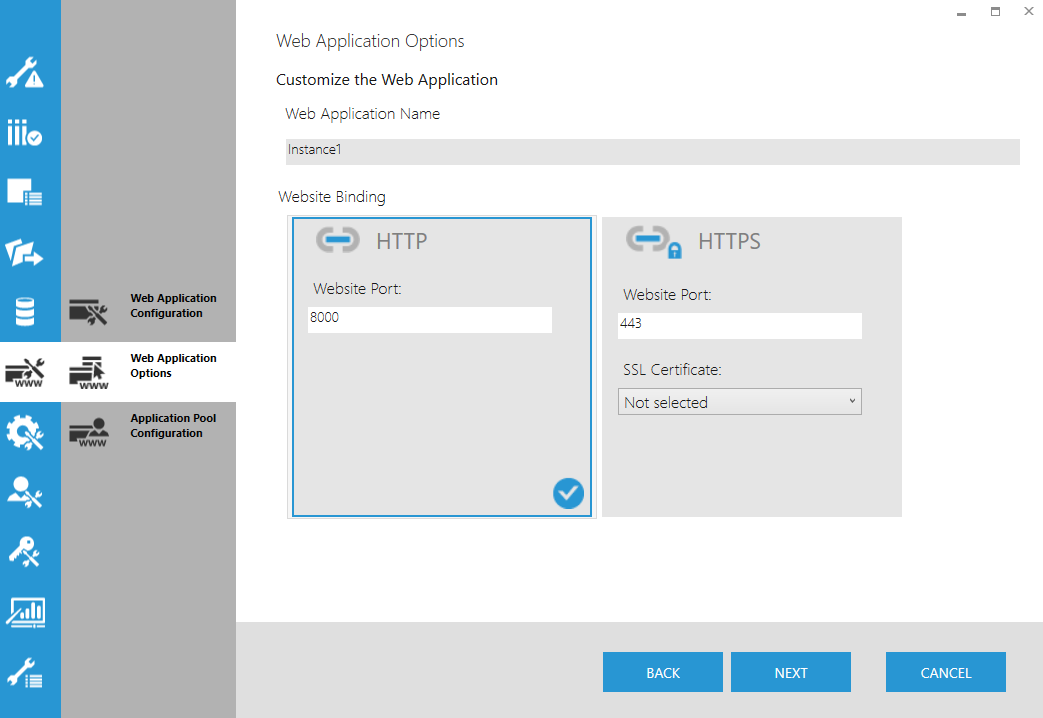Click the Web Application Configuration icon
The height and width of the screenshot is (718, 1043).
(88, 311)
